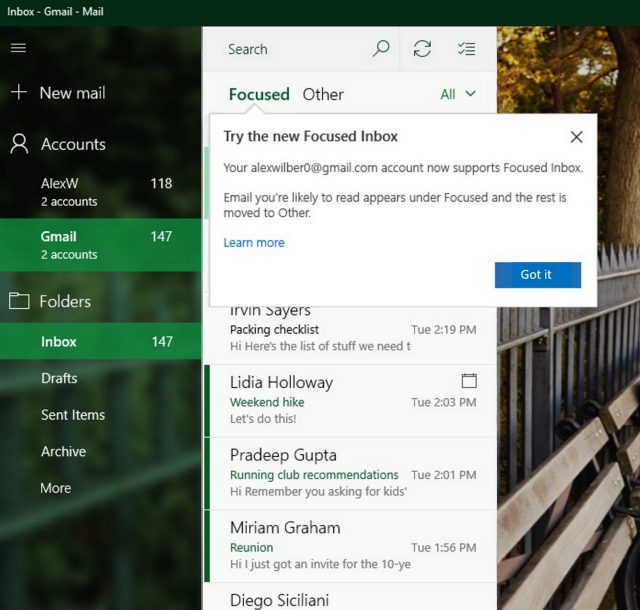This screenshot has width=640, height=610.
Task: Select the AlexW account
Action: pos(100,191)
